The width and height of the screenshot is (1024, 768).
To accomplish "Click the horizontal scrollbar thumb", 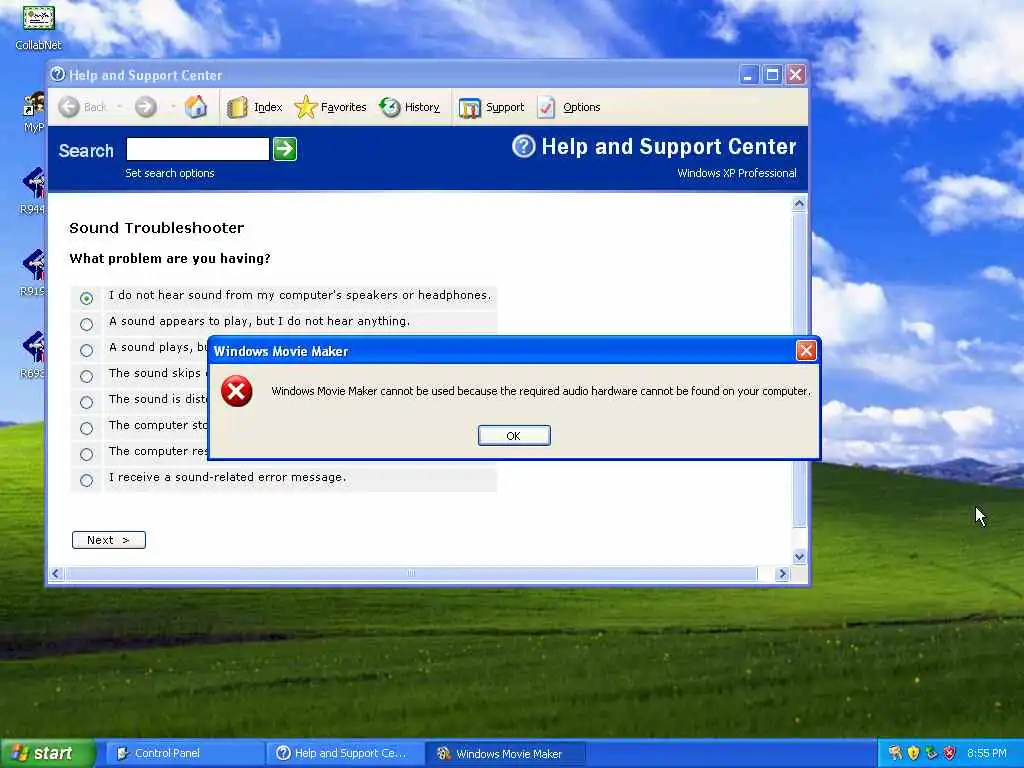I will (x=411, y=573).
